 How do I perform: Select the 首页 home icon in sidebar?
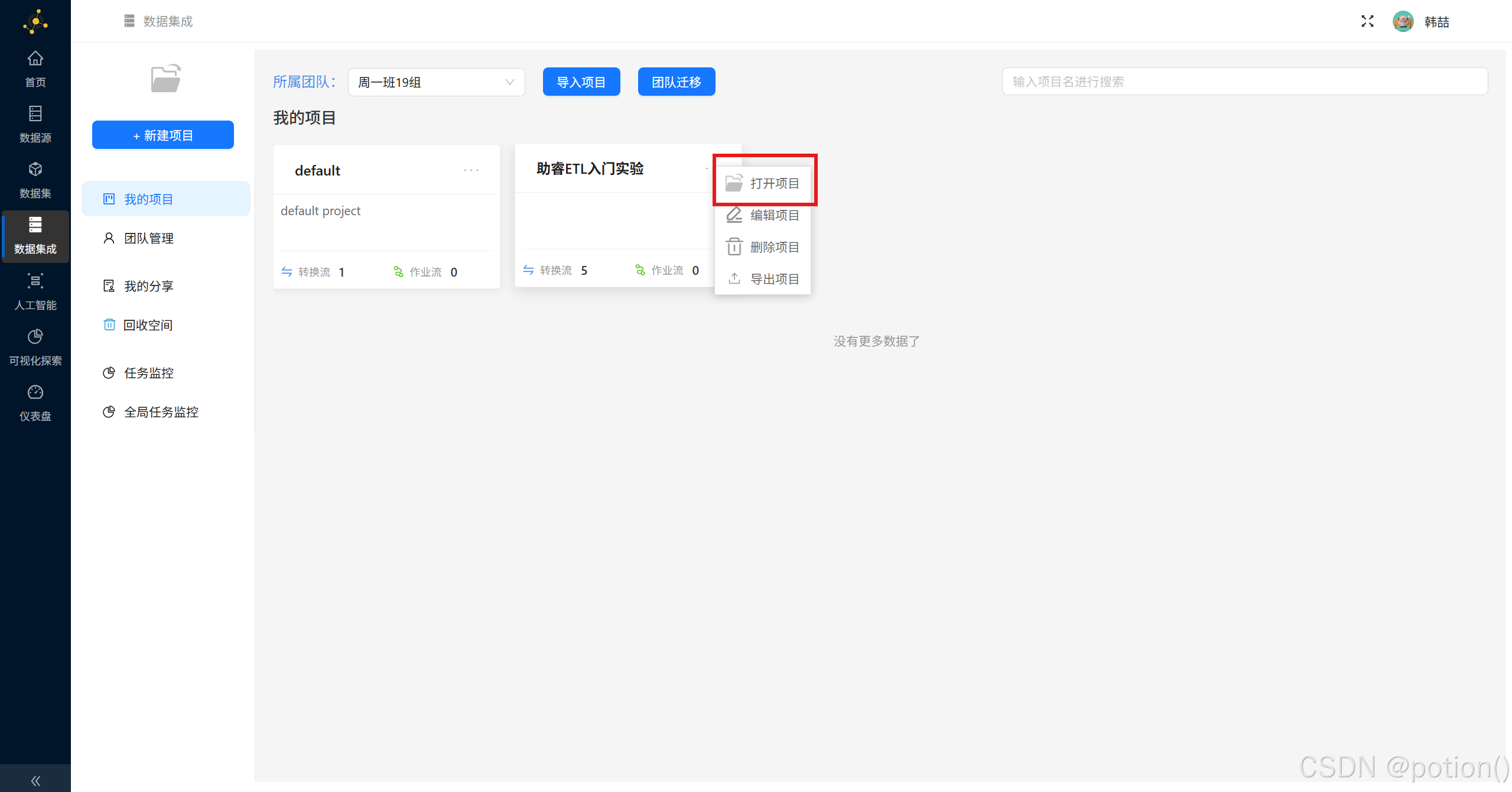[x=35, y=59]
